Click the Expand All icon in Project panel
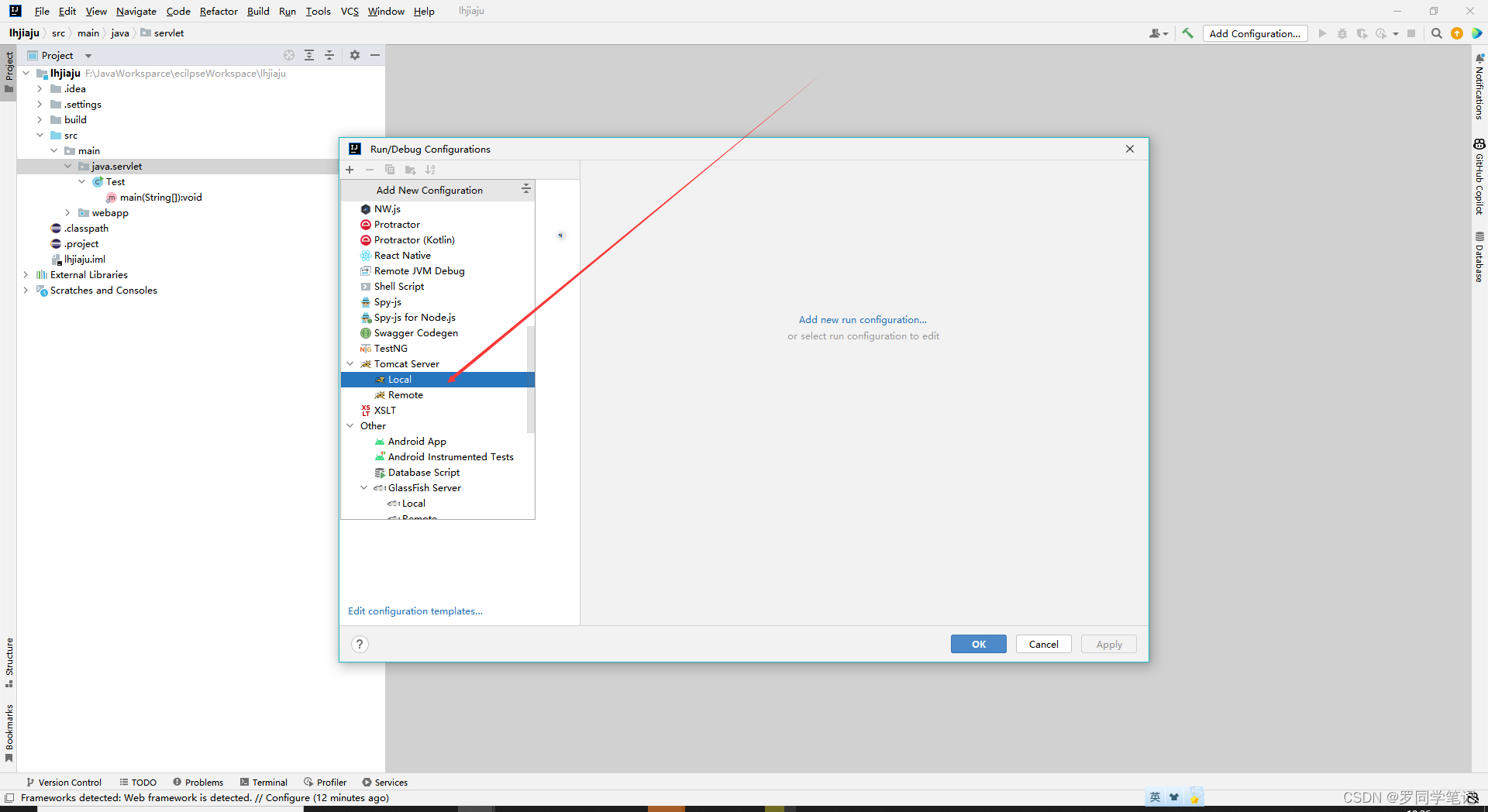 pyautogui.click(x=309, y=55)
